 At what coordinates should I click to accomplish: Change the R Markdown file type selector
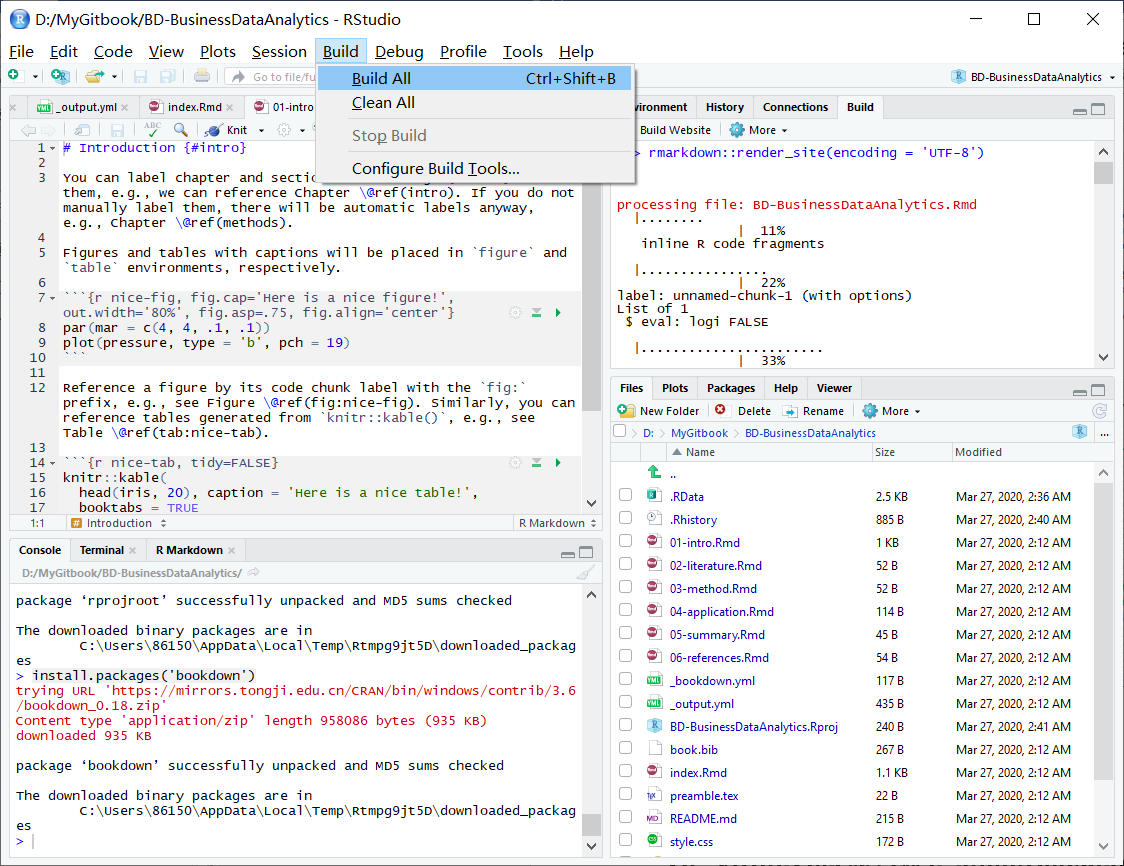click(x=558, y=523)
